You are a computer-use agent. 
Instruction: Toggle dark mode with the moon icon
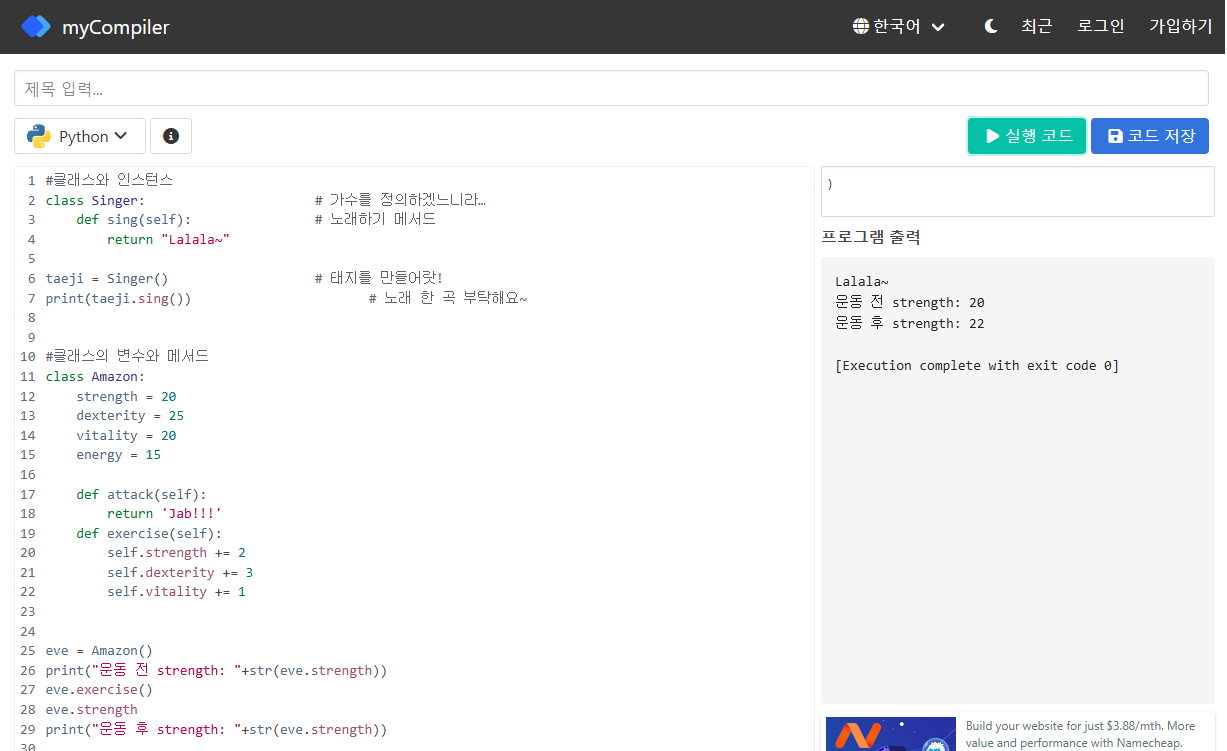[x=991, y=27]
